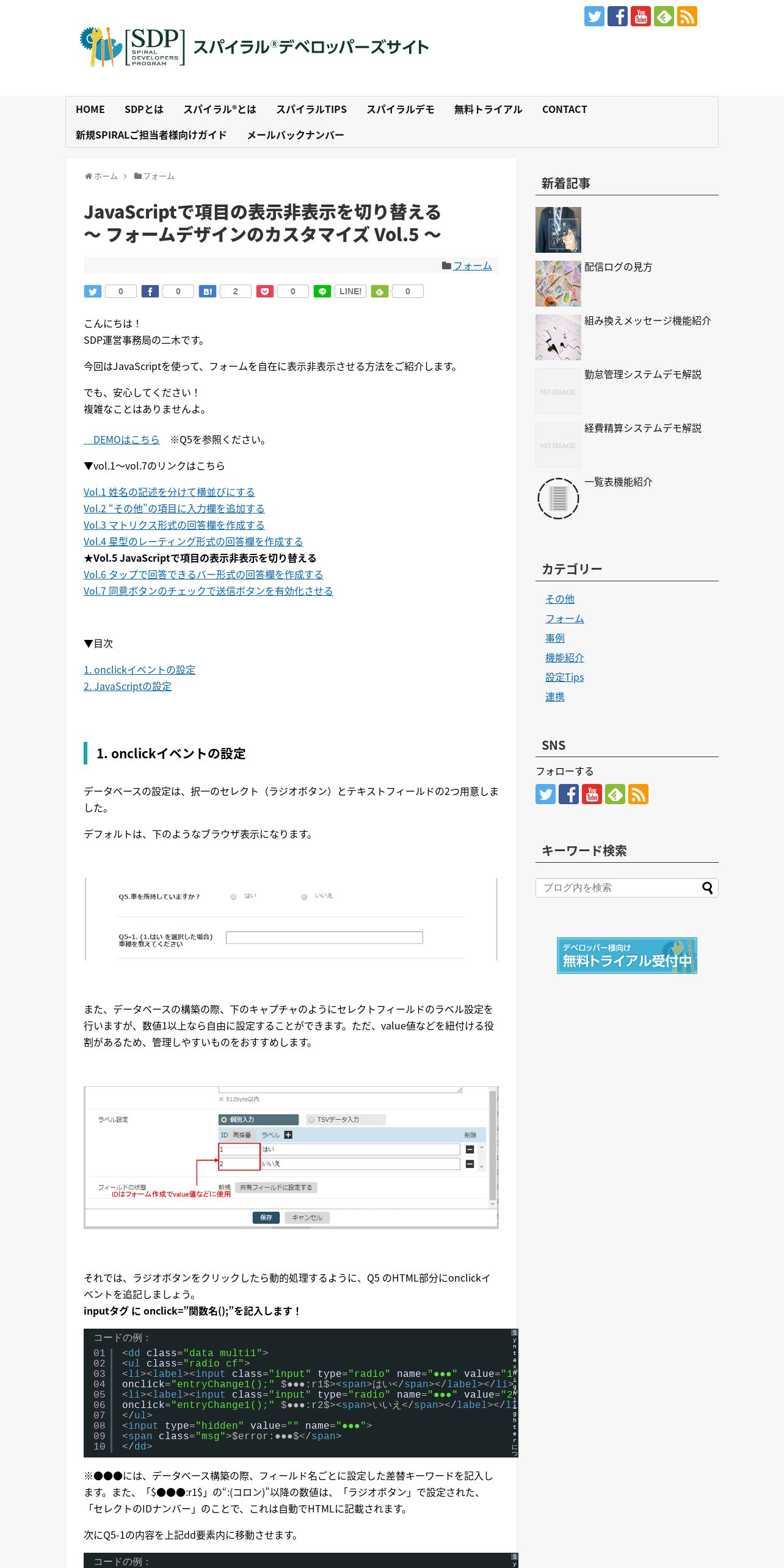
Task: Select 機能紹介 category
Action: pos(565,658)
